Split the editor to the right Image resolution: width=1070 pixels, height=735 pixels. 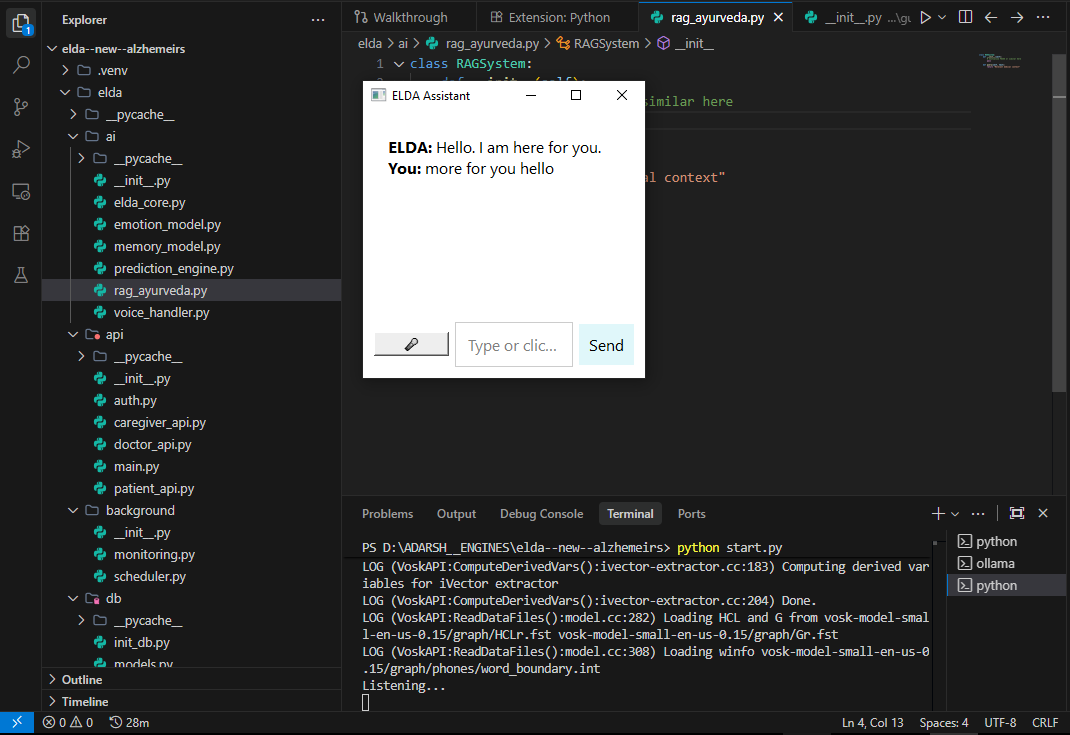click(x=965, y=17)
